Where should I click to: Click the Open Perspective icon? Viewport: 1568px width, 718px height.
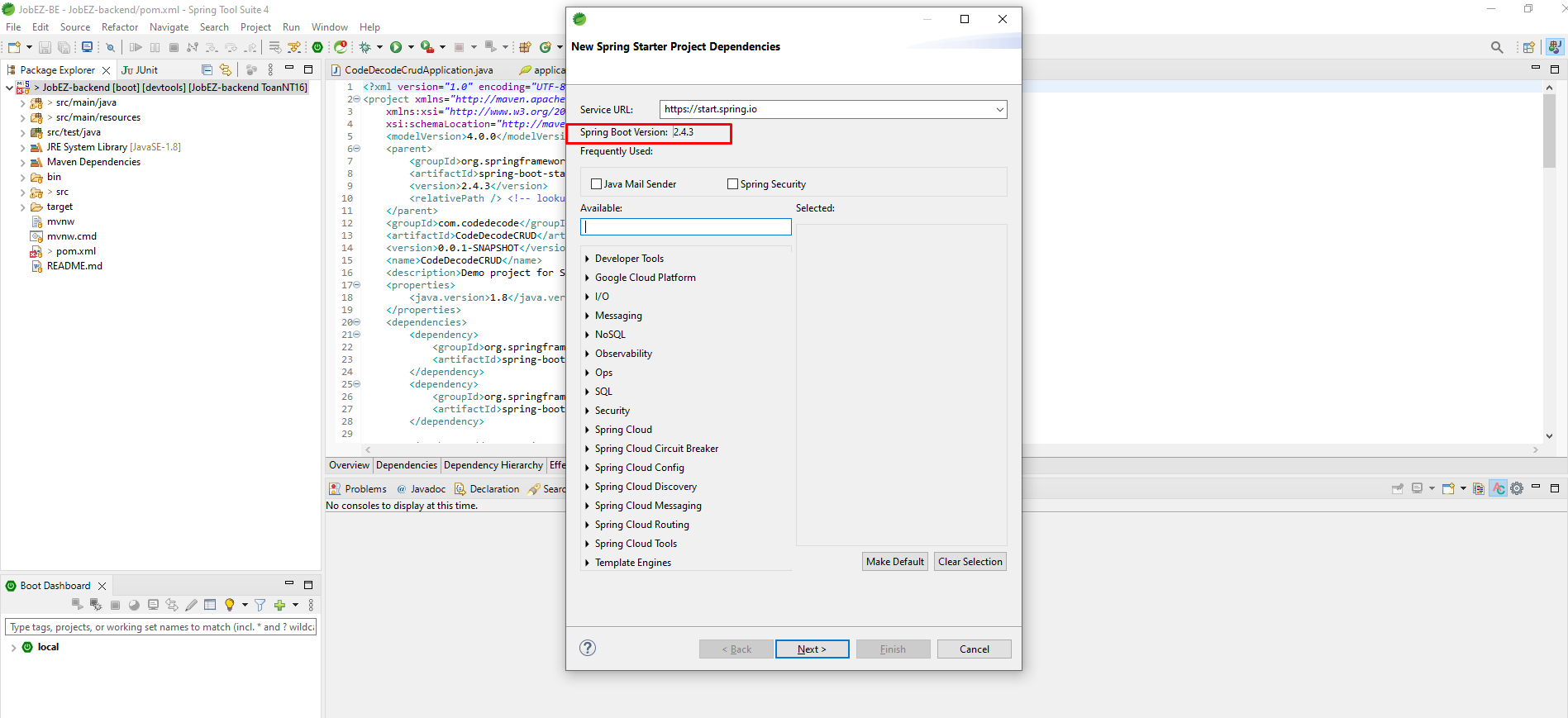point(1529,47)
